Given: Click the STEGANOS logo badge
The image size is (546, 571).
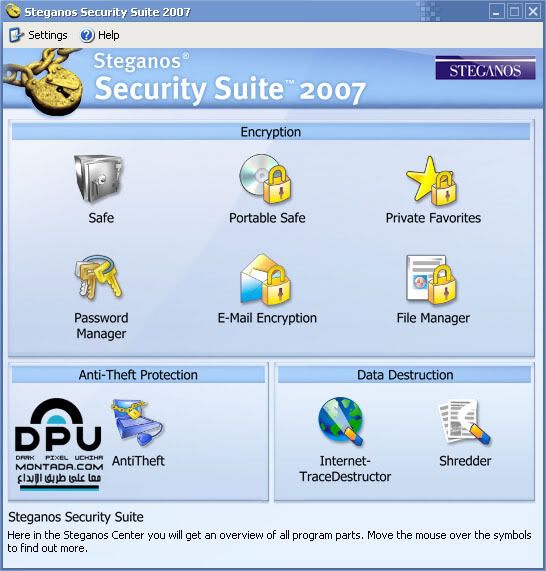Looking at the screenshot, I should [x=485, y=68].
